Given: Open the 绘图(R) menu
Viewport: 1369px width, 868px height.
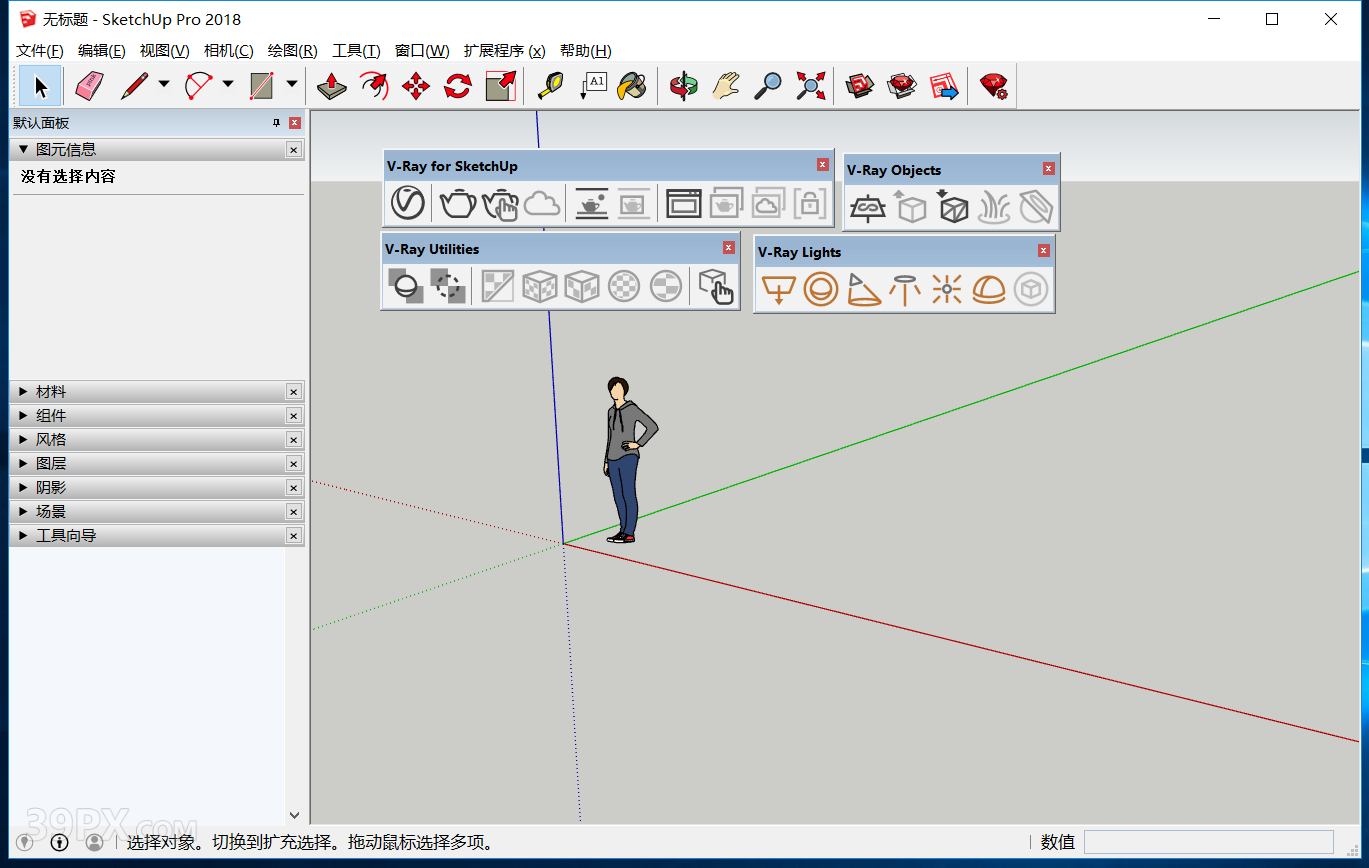Looking at the screenshot, I should 292,51.
